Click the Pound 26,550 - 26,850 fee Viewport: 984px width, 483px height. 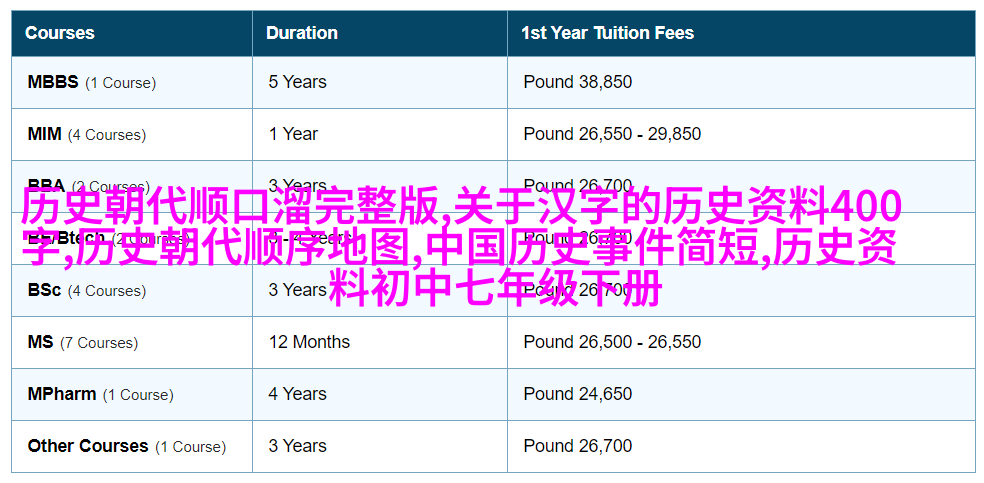point(612,134)
